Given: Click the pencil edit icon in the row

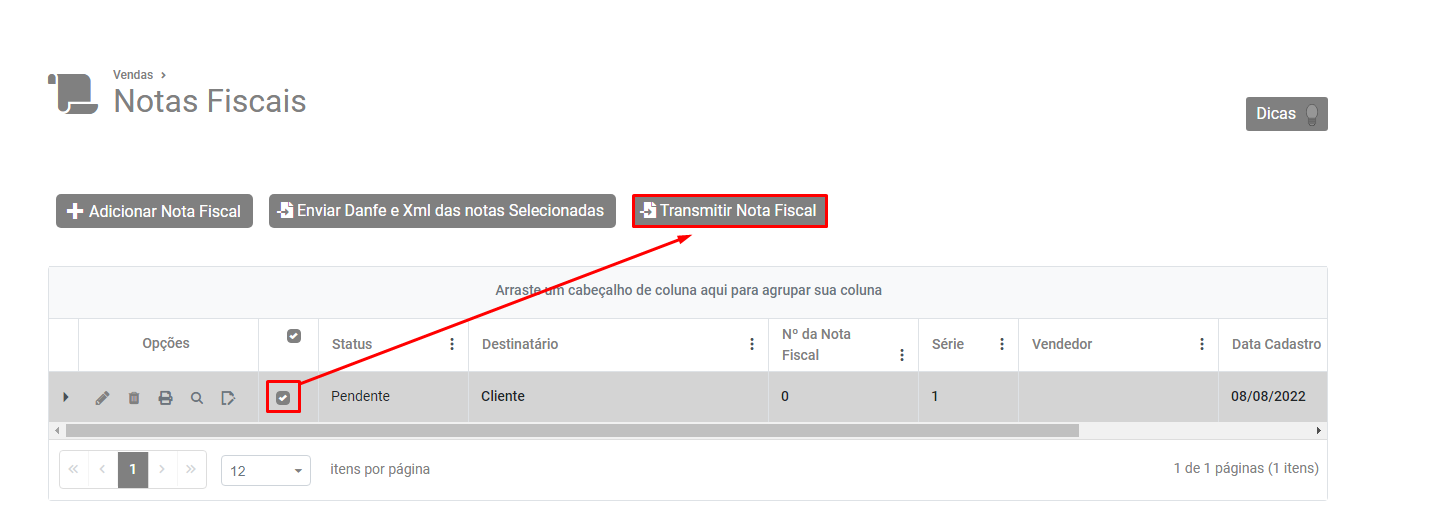Looking at the screenshot, I should point(102,398).
